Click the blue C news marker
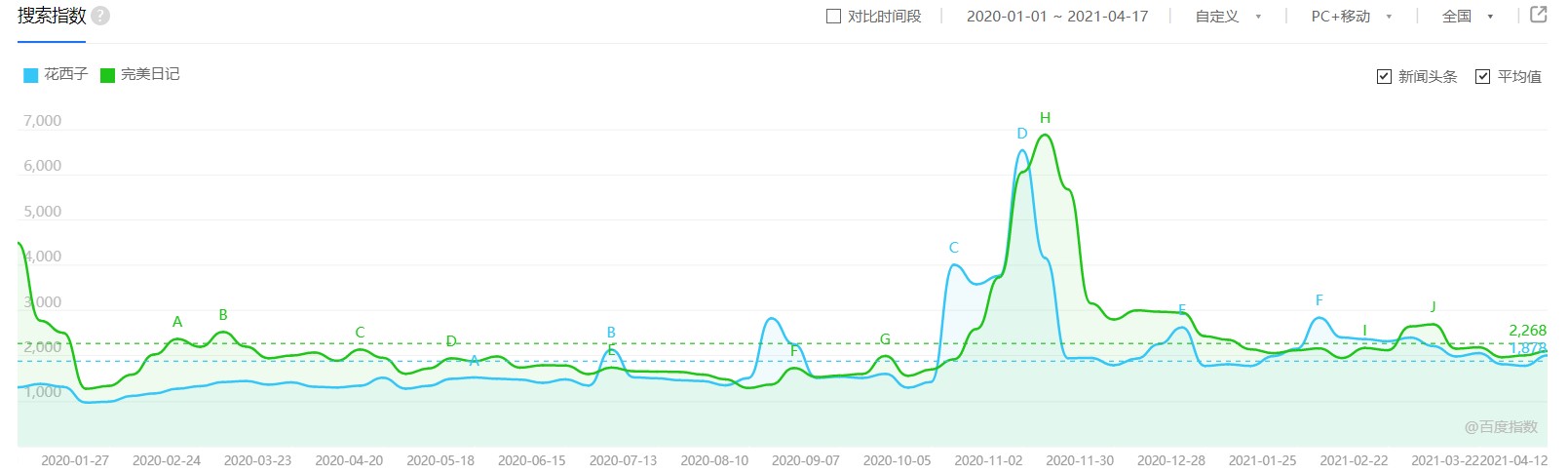This screenshot has width=1568, height=475. pyautogui.click(x=953, y=248)
